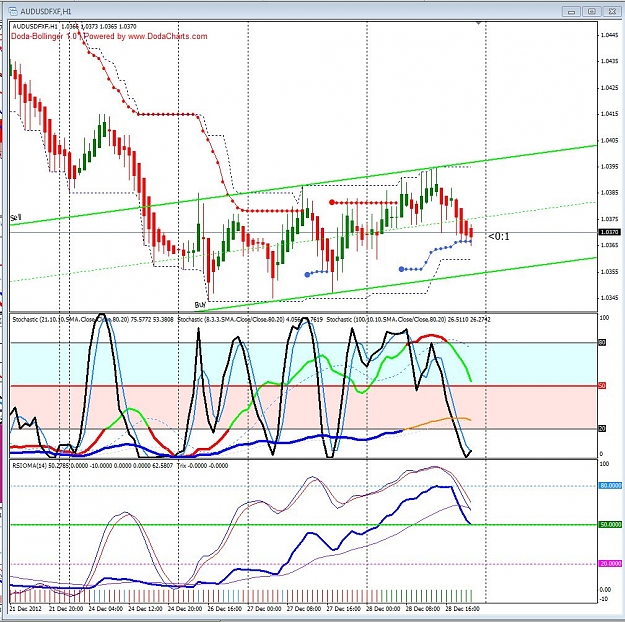
Task: Click the 1.0415 price axis label
Action: (609, 114)
